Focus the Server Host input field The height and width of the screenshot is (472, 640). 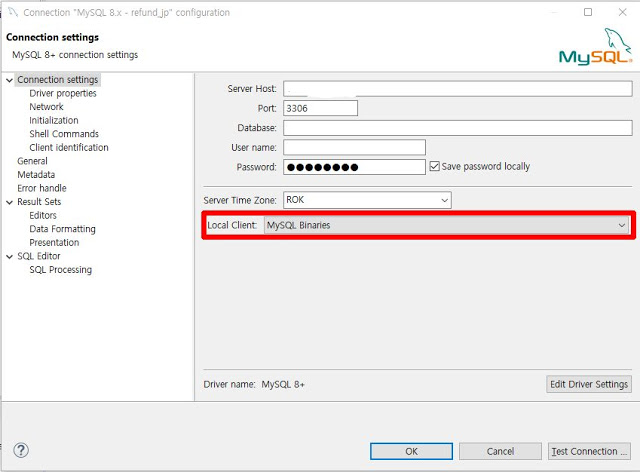(458, 89)
